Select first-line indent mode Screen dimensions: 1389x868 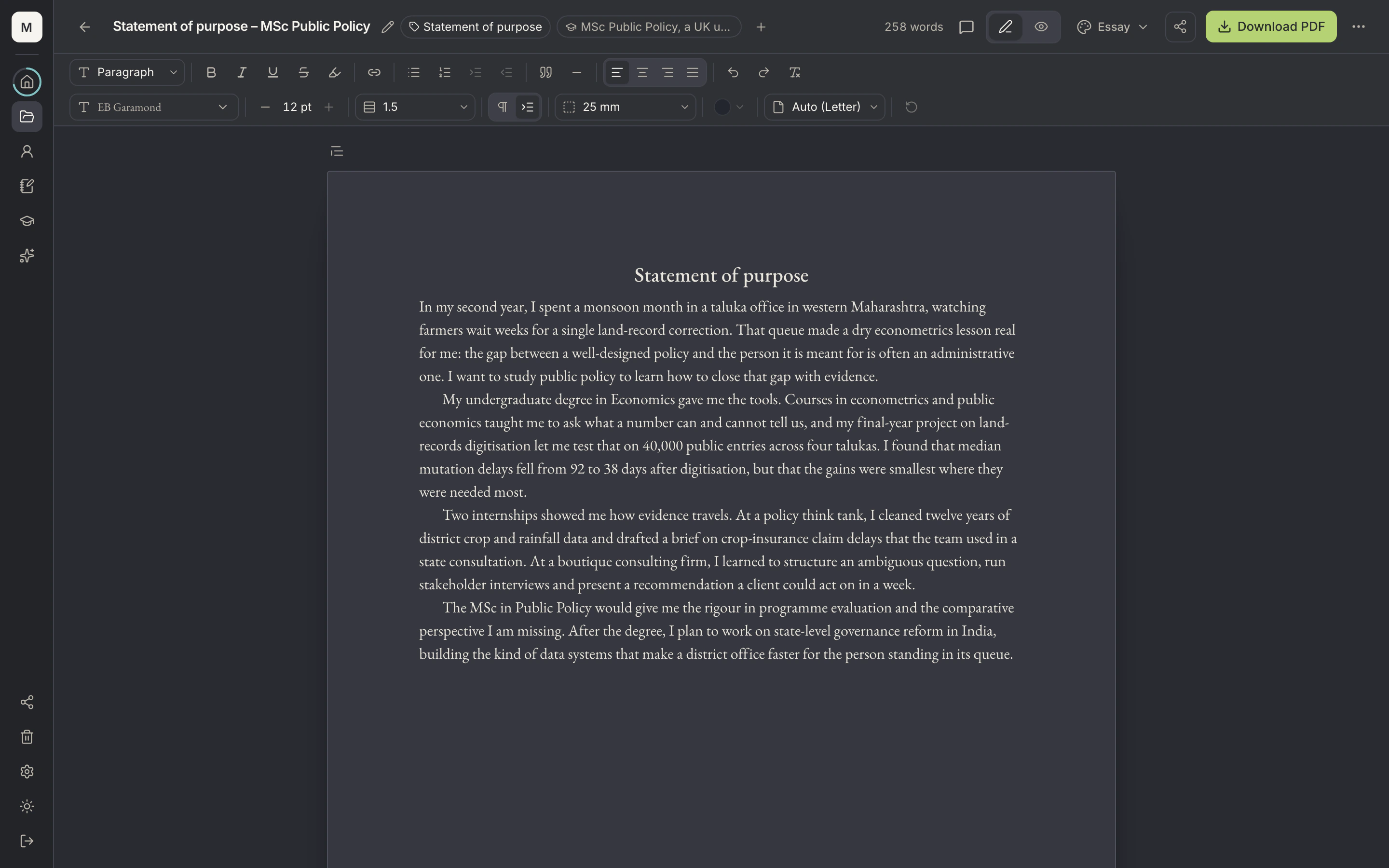click(x=528, y=108)
